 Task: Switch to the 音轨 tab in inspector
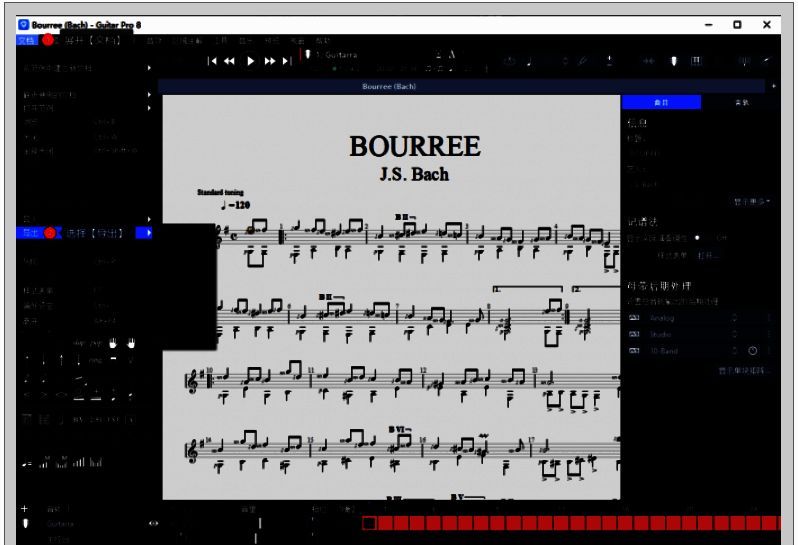tap(740, 103)
